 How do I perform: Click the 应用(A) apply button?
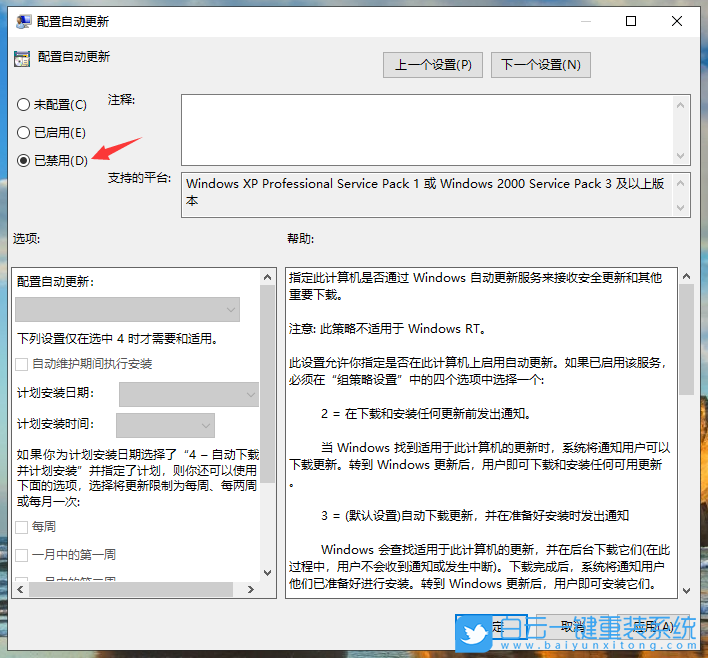653,626
